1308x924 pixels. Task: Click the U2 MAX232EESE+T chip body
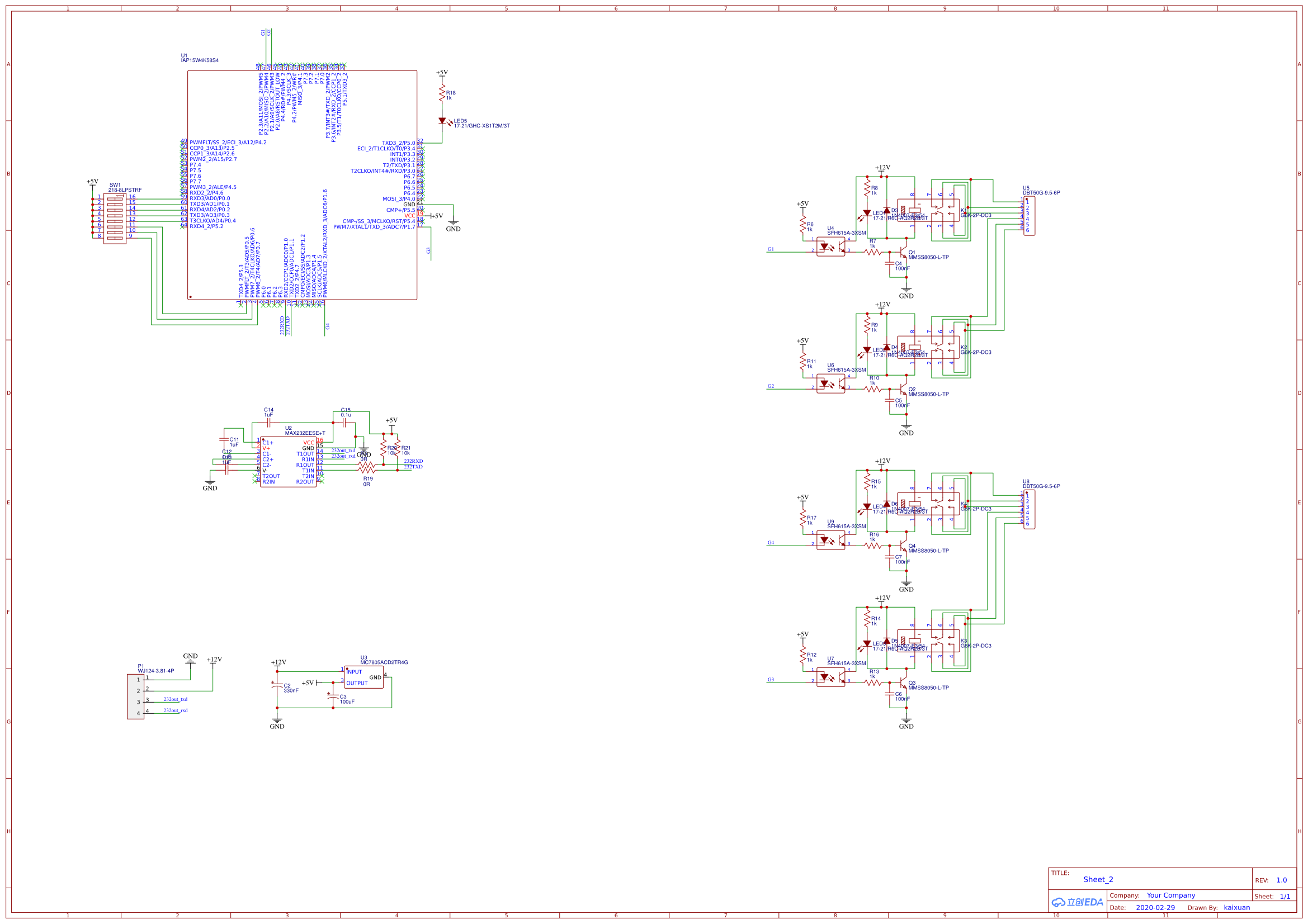(287, 462)
